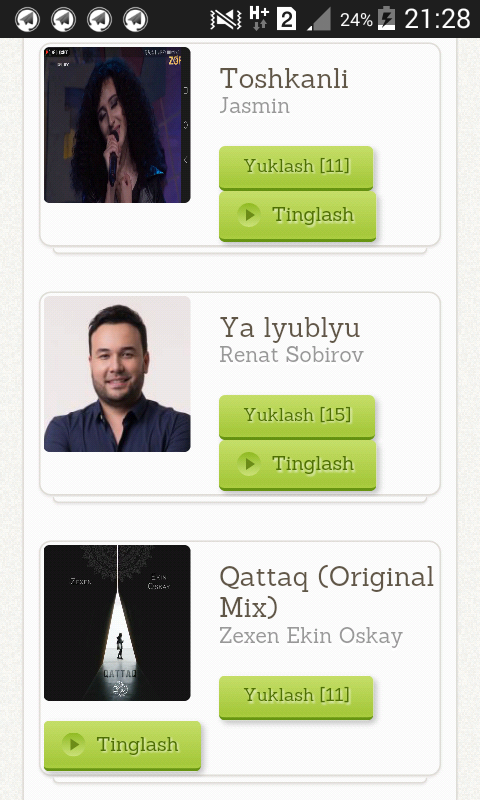This screenshot has height=800, width=480.
Task: Open the Ya lyublyu song title
Action: pyautogui.click(x=290, y=329)
